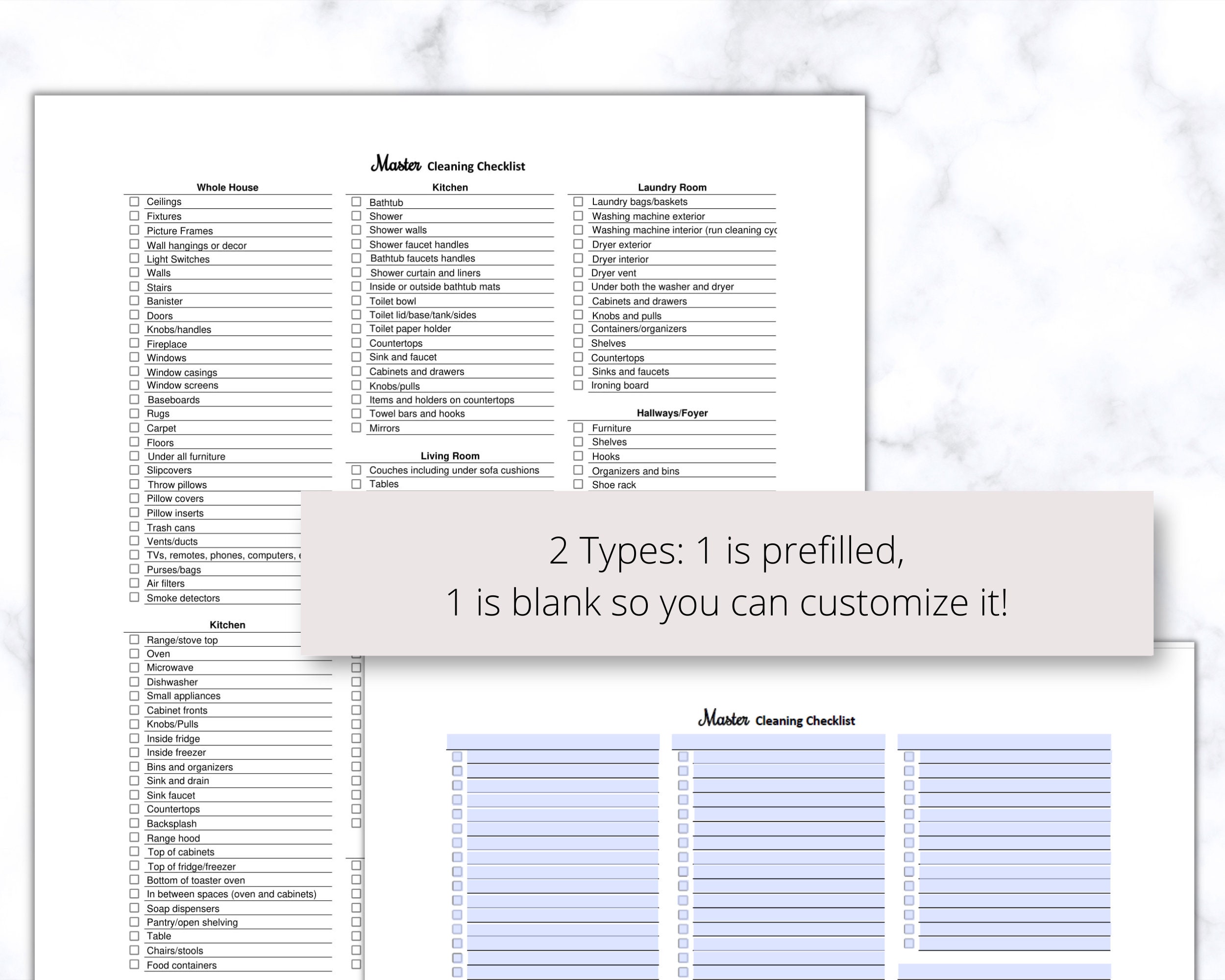Viewport: 1225px width, 980px height.
Task: Check the Bathtub checkbox
Action: click(x=356, y=202)
